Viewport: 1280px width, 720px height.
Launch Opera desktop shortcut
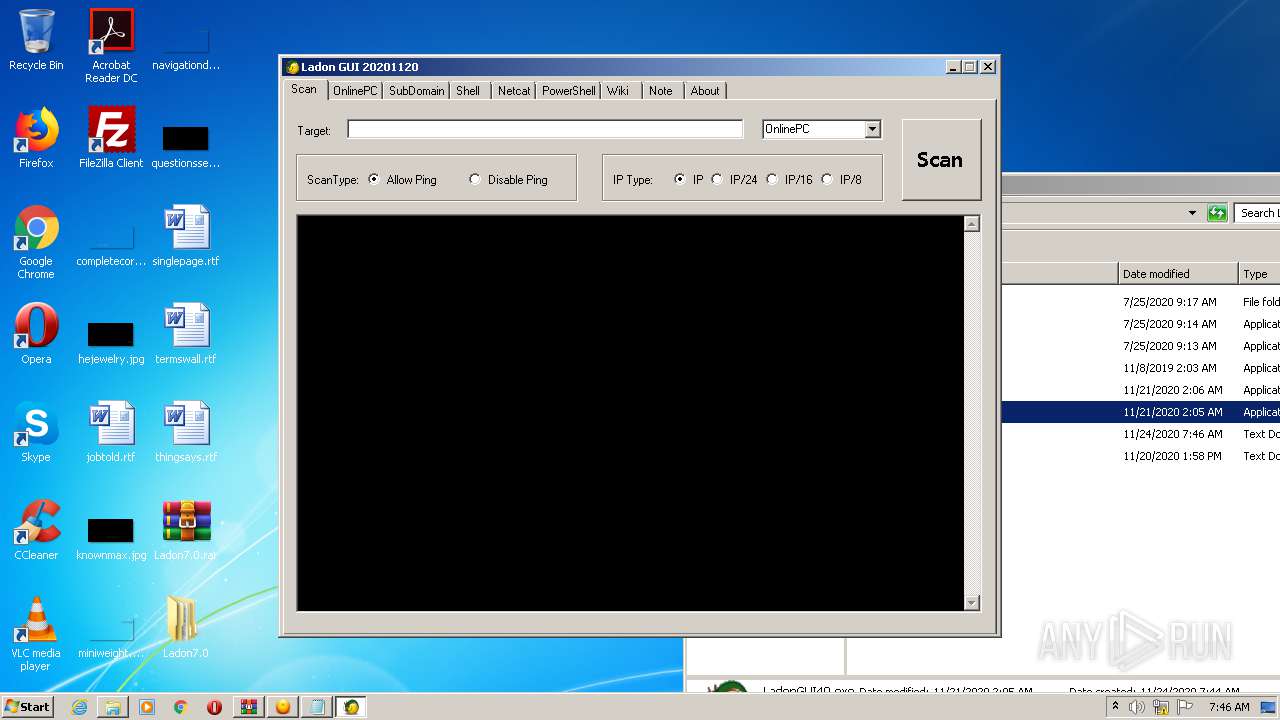click(36, 335)
